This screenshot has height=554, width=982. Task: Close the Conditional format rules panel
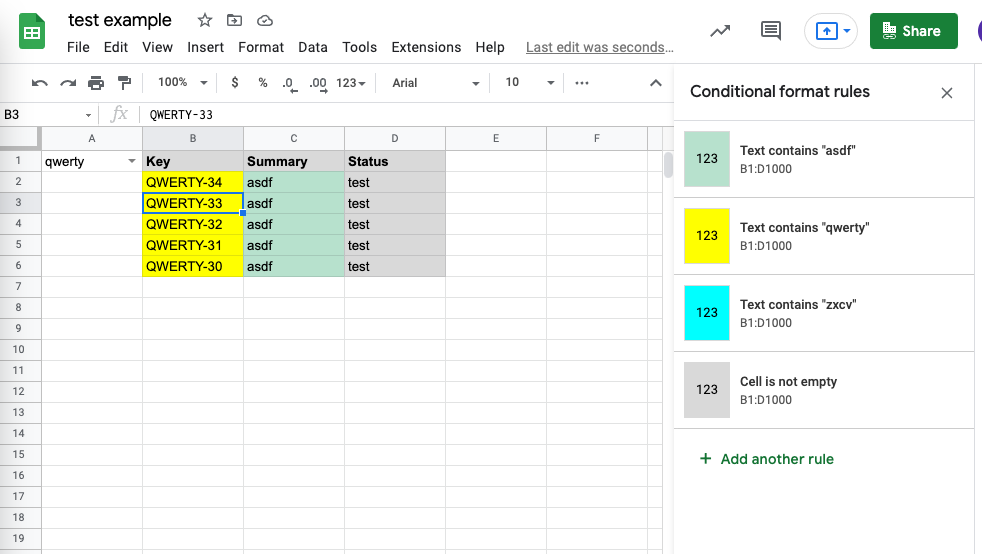click(947, 93)
